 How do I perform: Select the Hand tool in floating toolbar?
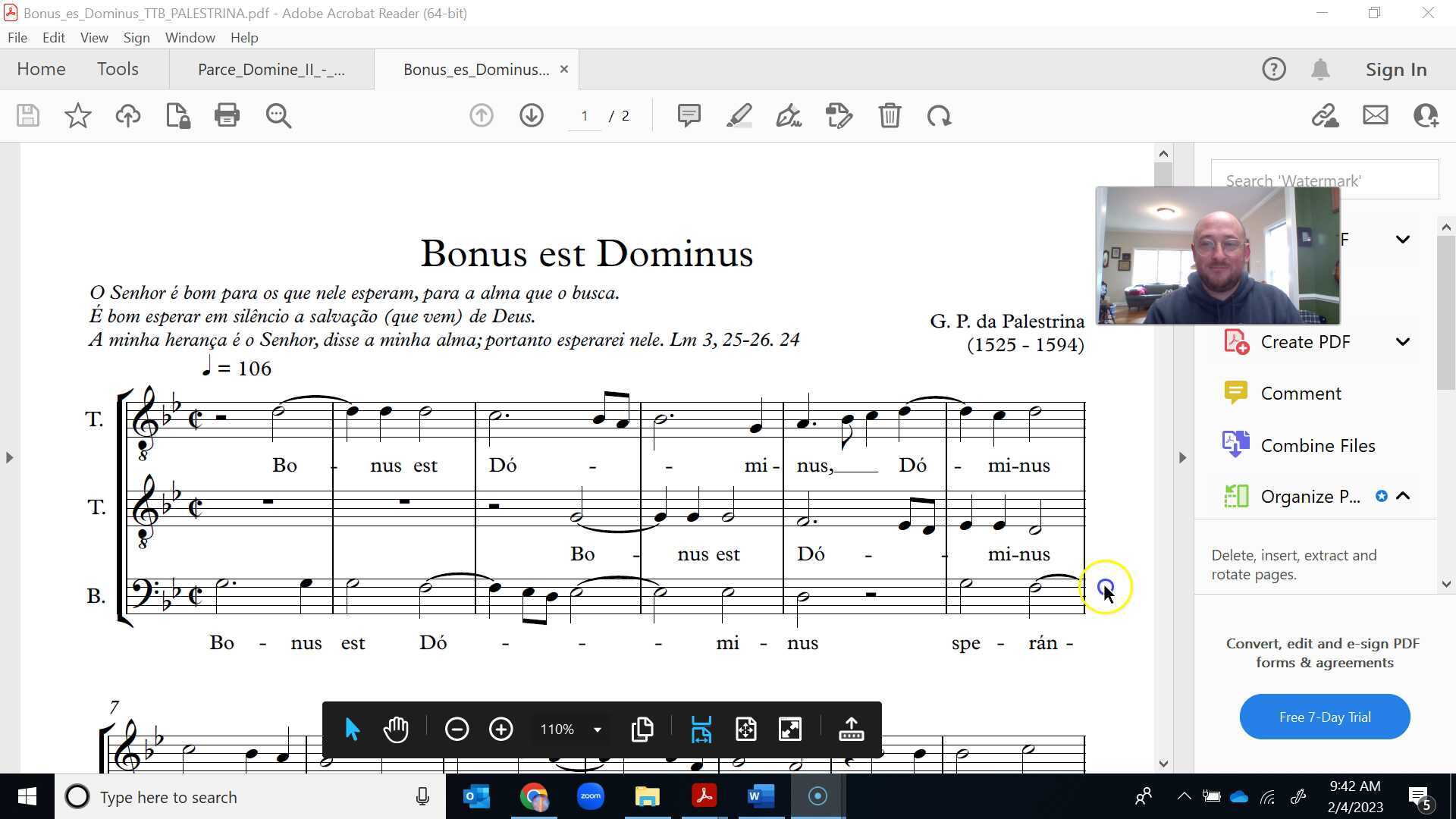(x=396, y=729)
